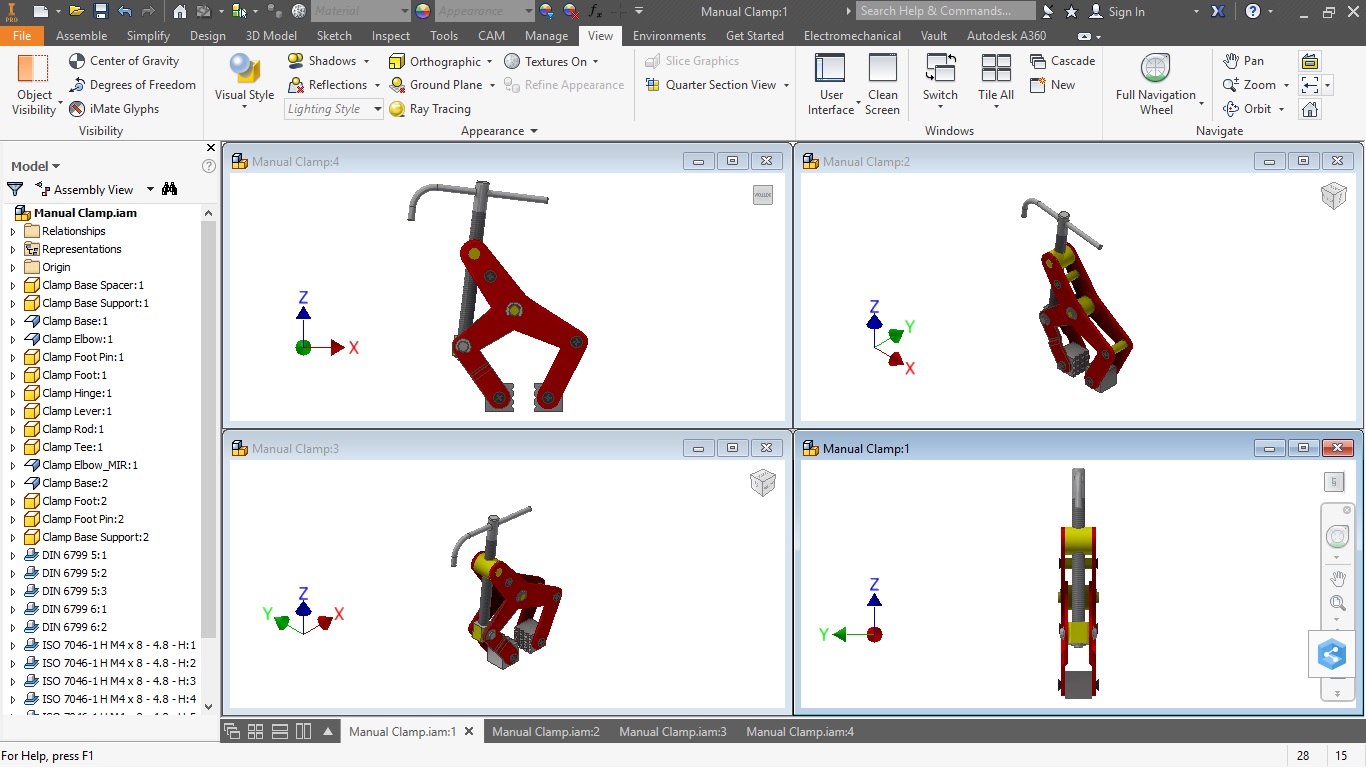Open the Parameters fx icon
The height and width of the screenshot is (768, 1366).
[595, 11]
